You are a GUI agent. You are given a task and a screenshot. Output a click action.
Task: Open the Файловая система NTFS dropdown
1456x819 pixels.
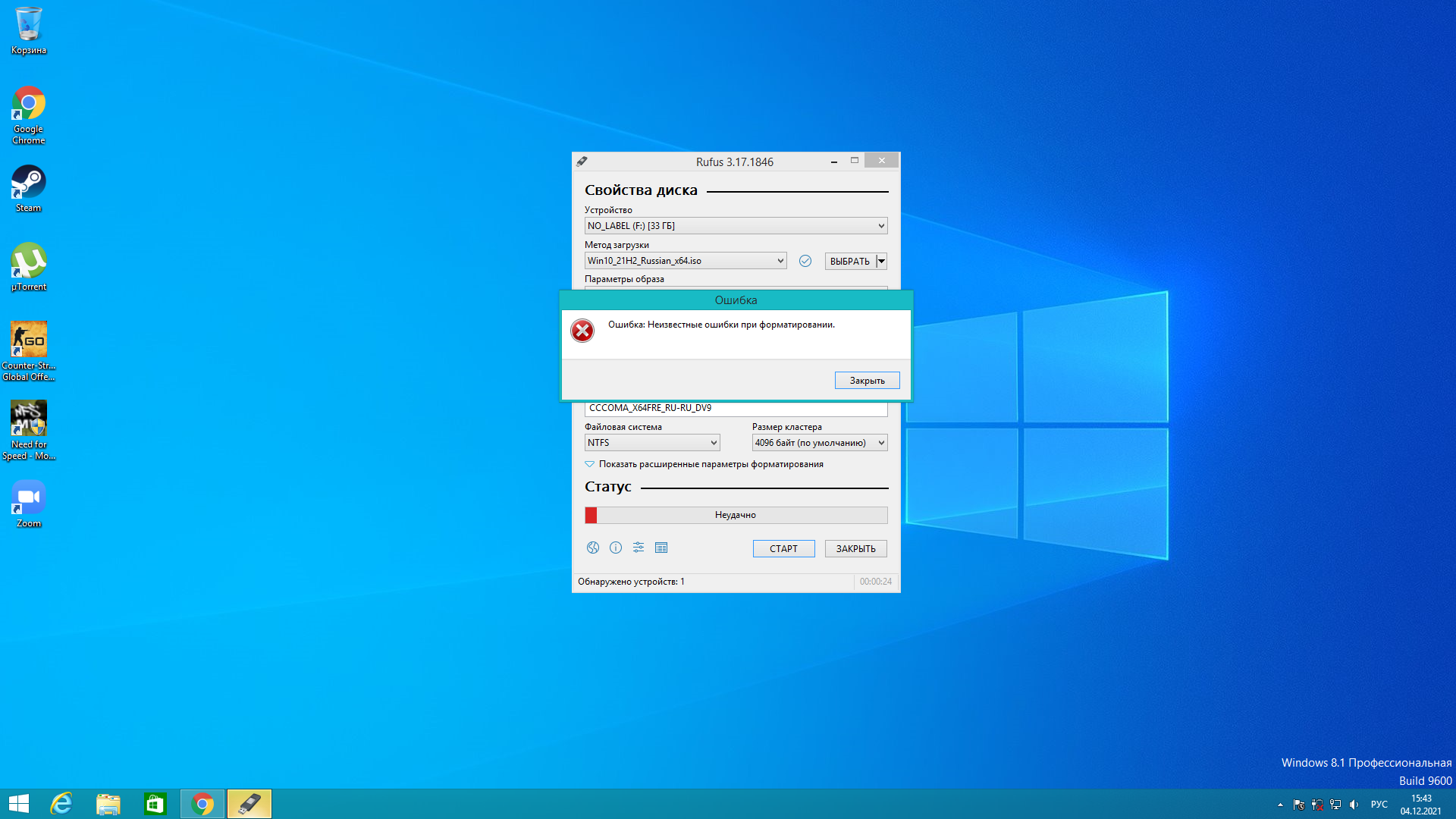click(x=652, y=443)
